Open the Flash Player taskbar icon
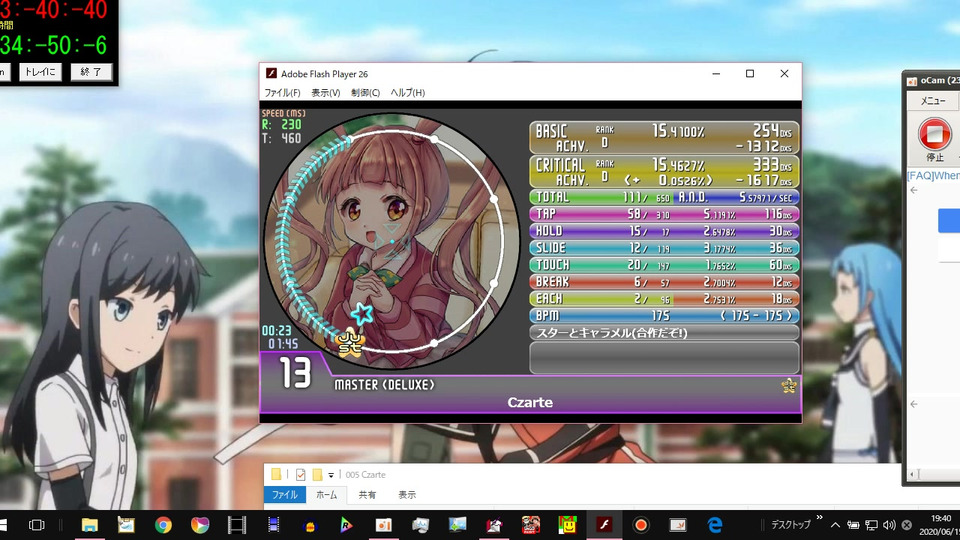The height and width of the screenshot is (540, 960). [604, 525]
